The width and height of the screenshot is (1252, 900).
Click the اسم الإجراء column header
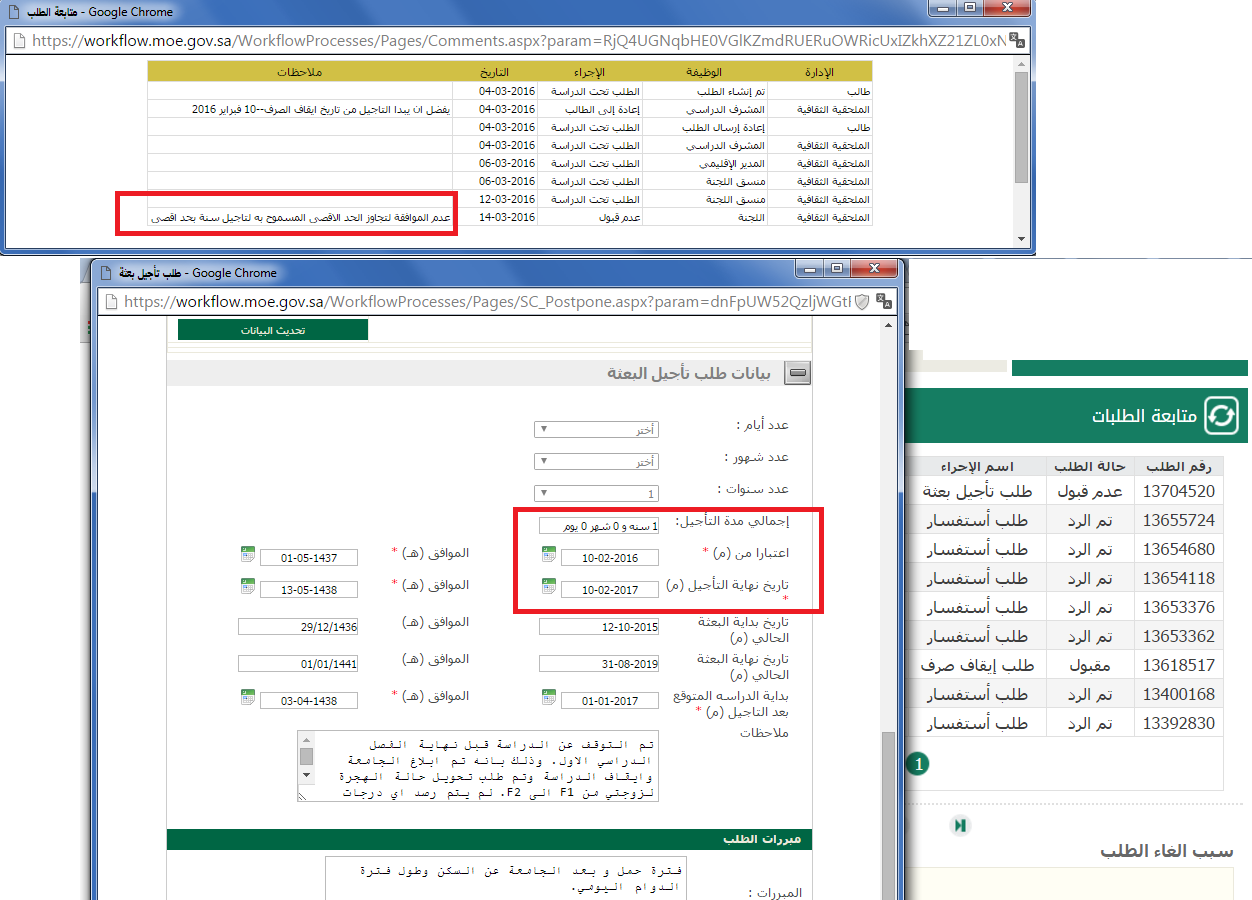coord(978,467)
